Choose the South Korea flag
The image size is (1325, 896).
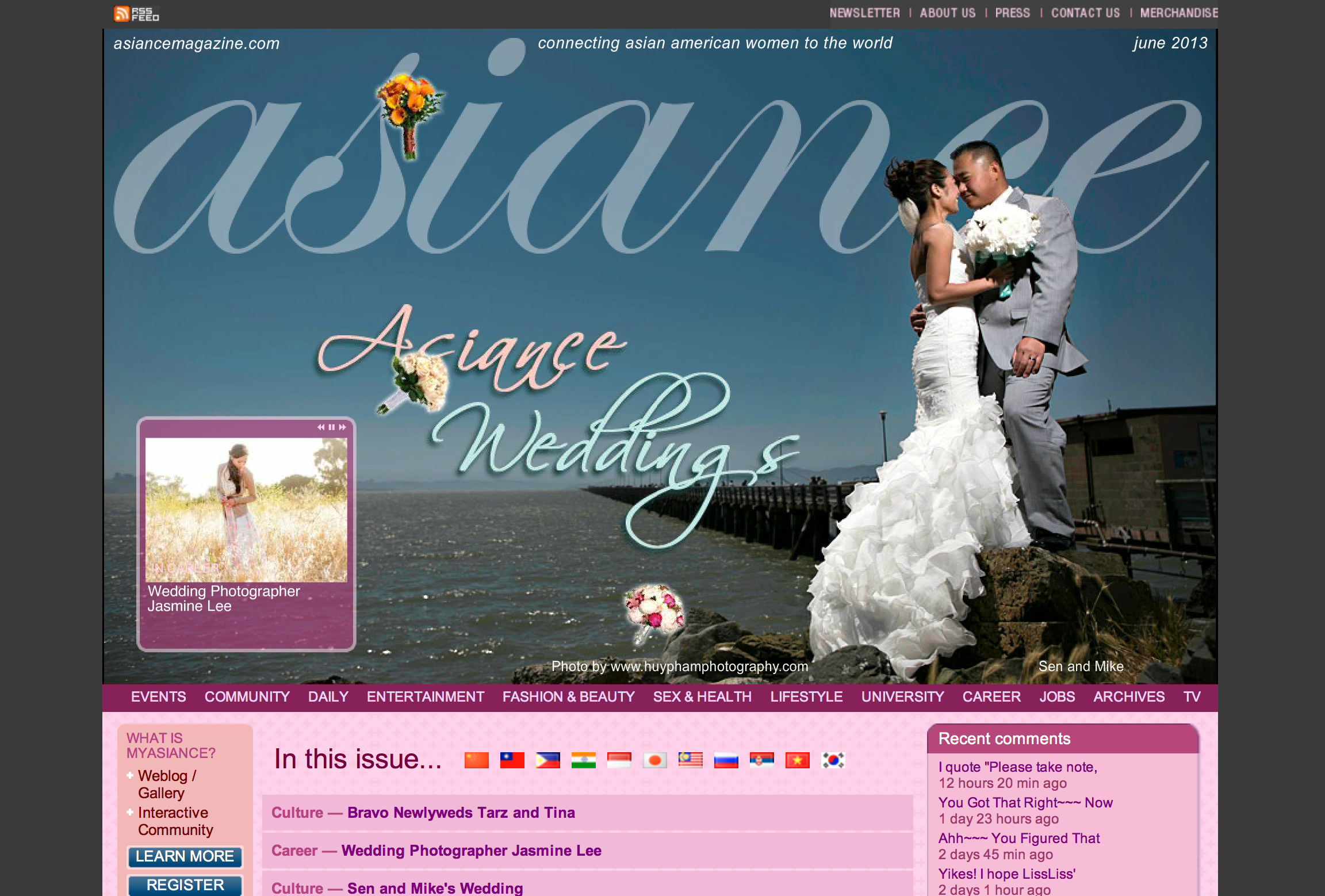[833, 760]
